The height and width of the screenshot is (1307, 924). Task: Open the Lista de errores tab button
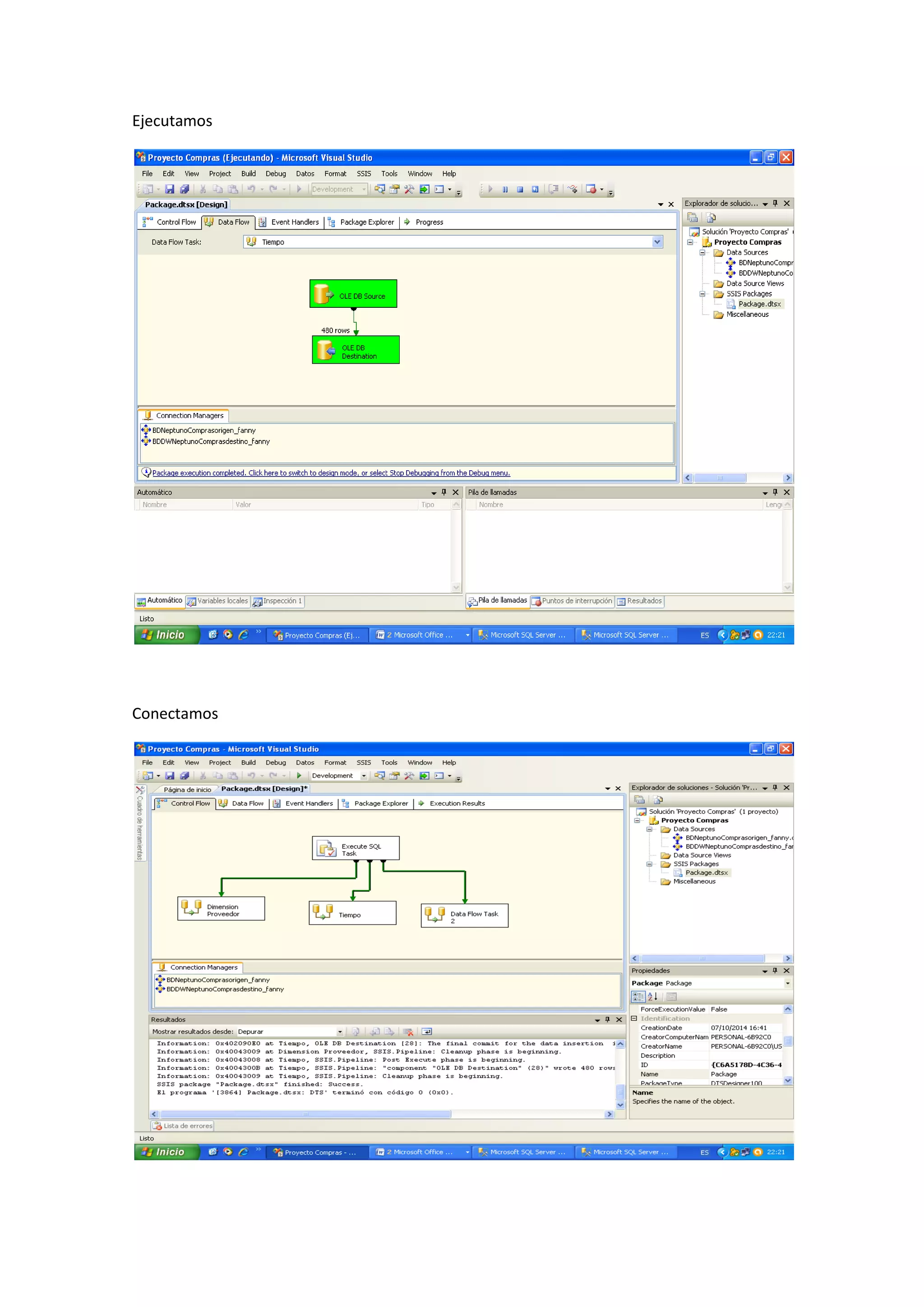coord(183,1126)
